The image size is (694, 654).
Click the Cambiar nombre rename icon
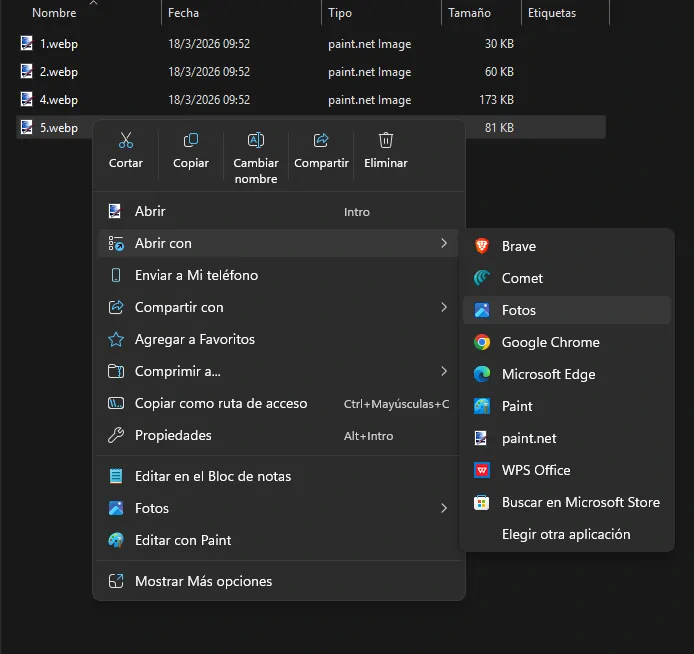click(x=256, y=140)
